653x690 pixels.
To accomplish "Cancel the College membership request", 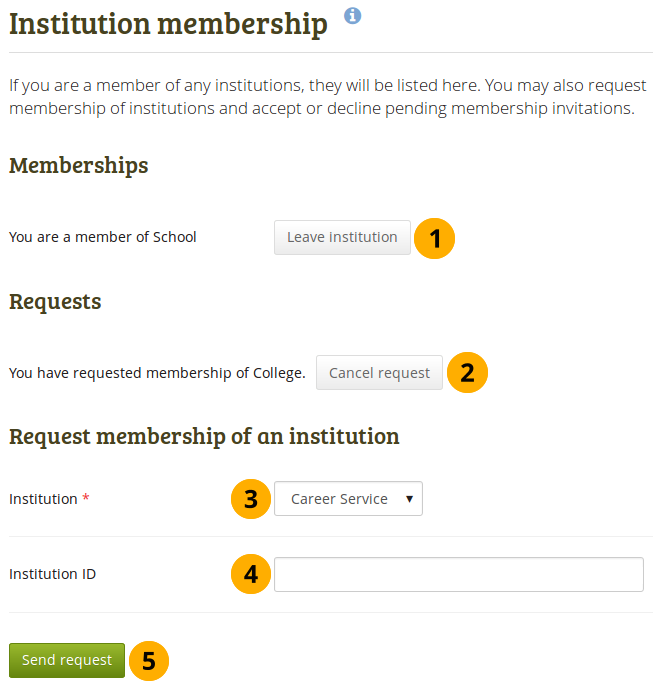I will (x=379, y=373).
